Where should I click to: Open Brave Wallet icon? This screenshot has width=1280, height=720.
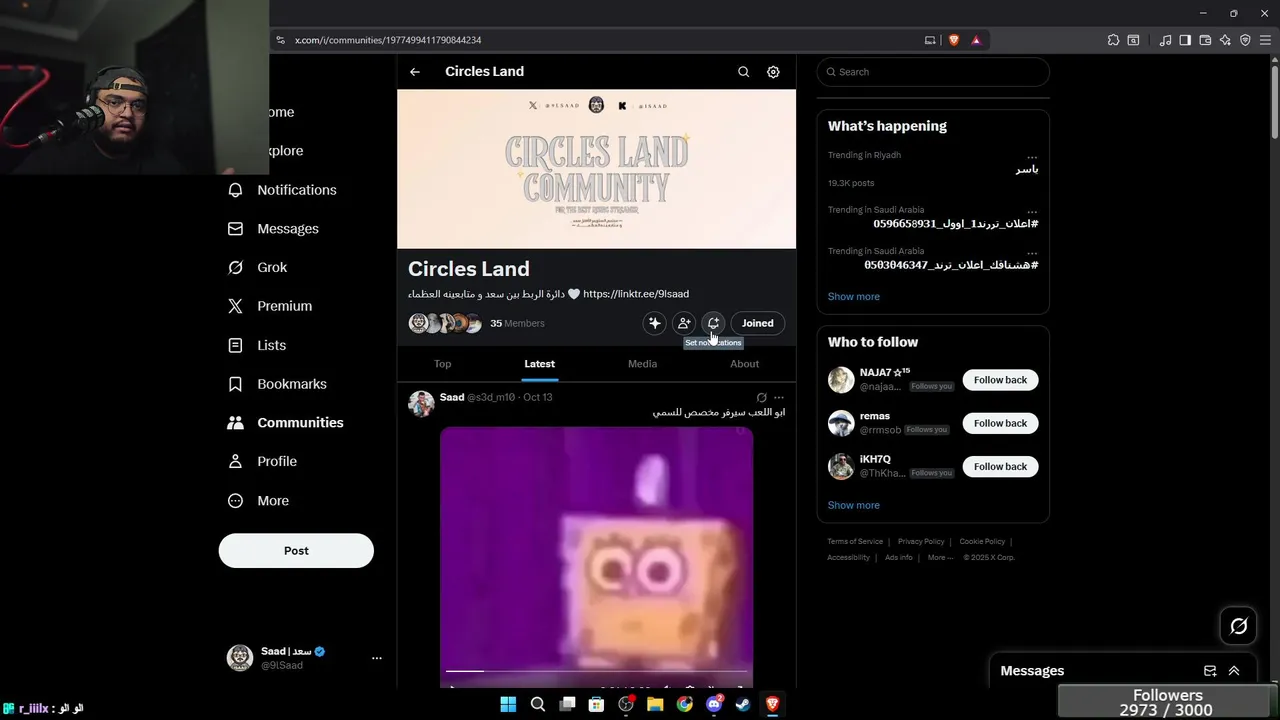pyautogui.click(x=1205, y=40)
